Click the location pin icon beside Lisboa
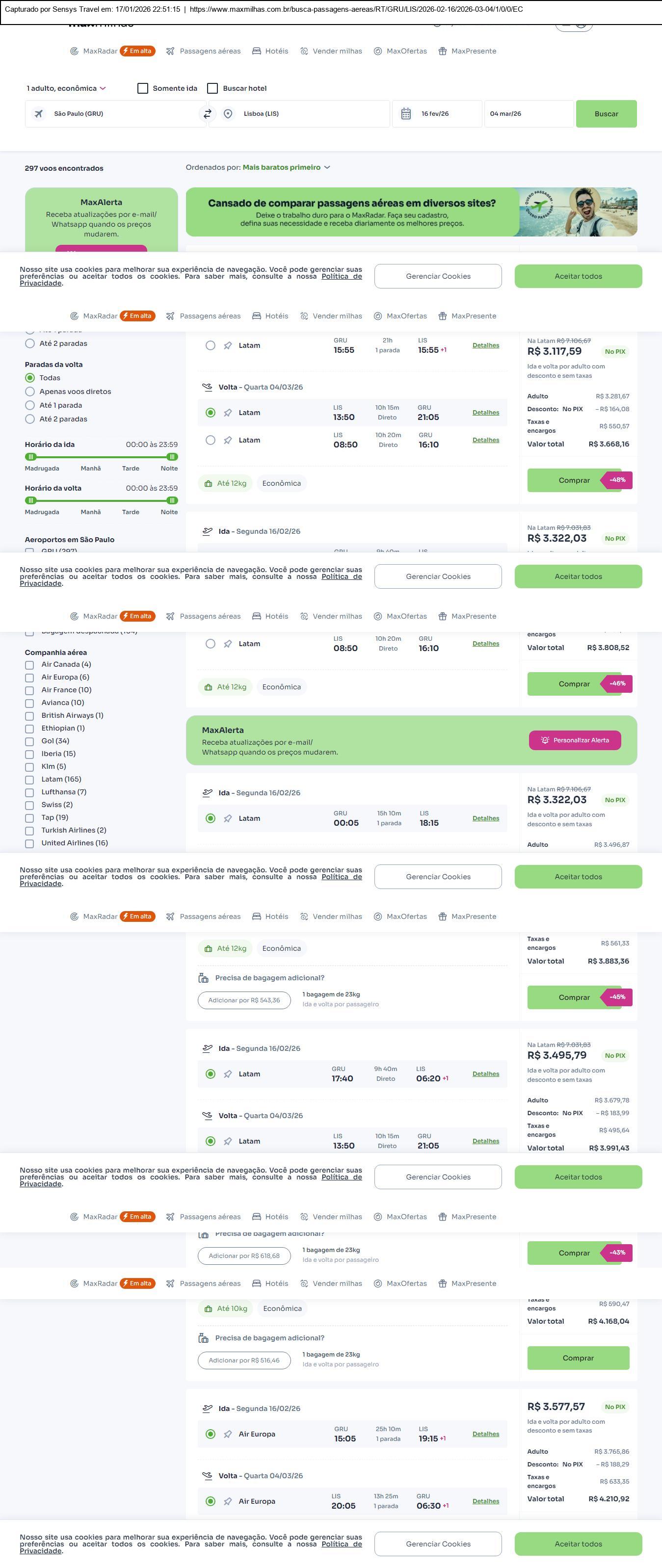The width and height of the screenshot is (662, 1568). tap(228, 114)
